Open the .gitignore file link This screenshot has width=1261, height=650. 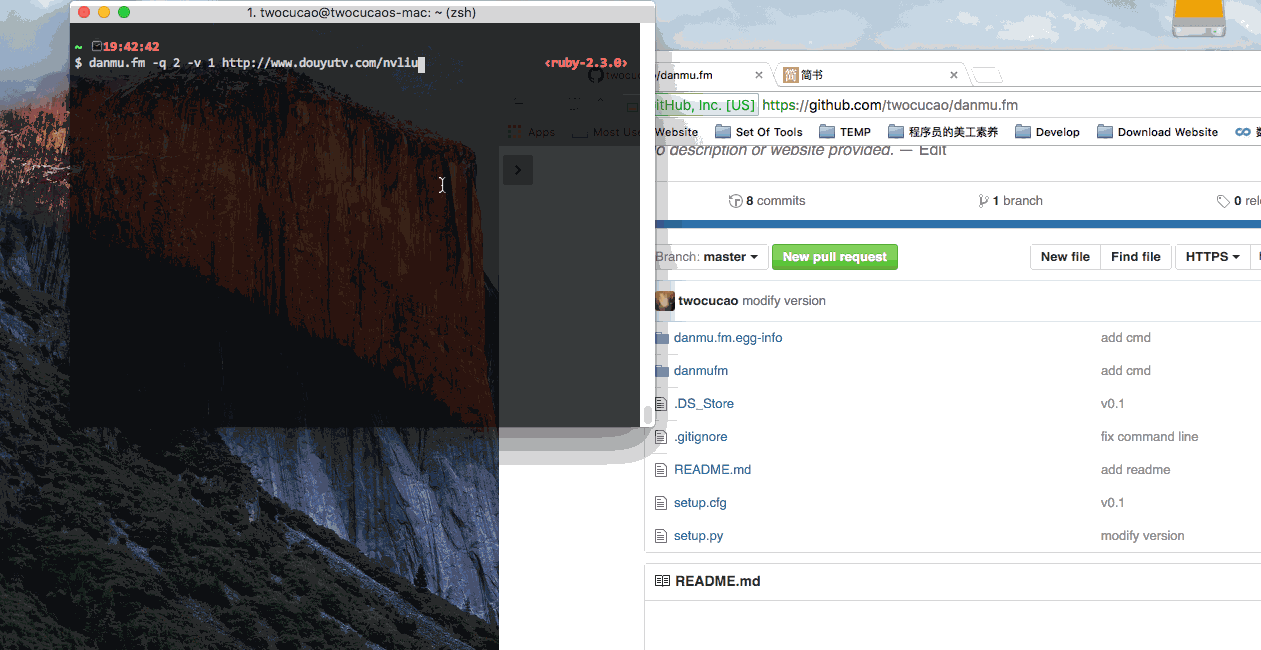coord(700,437)
